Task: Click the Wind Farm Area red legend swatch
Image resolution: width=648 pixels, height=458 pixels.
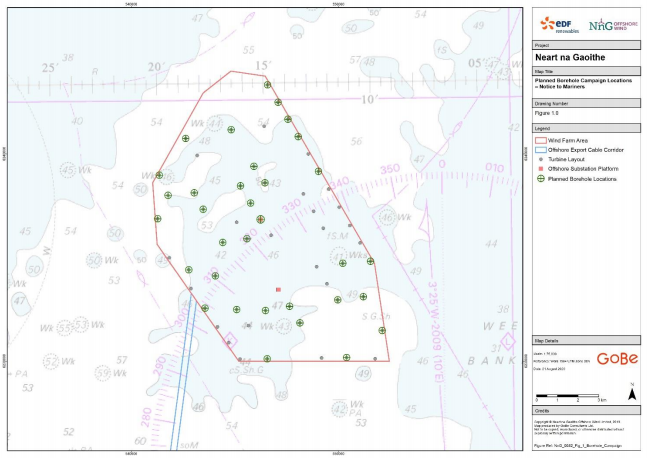Action: [540, 139]
